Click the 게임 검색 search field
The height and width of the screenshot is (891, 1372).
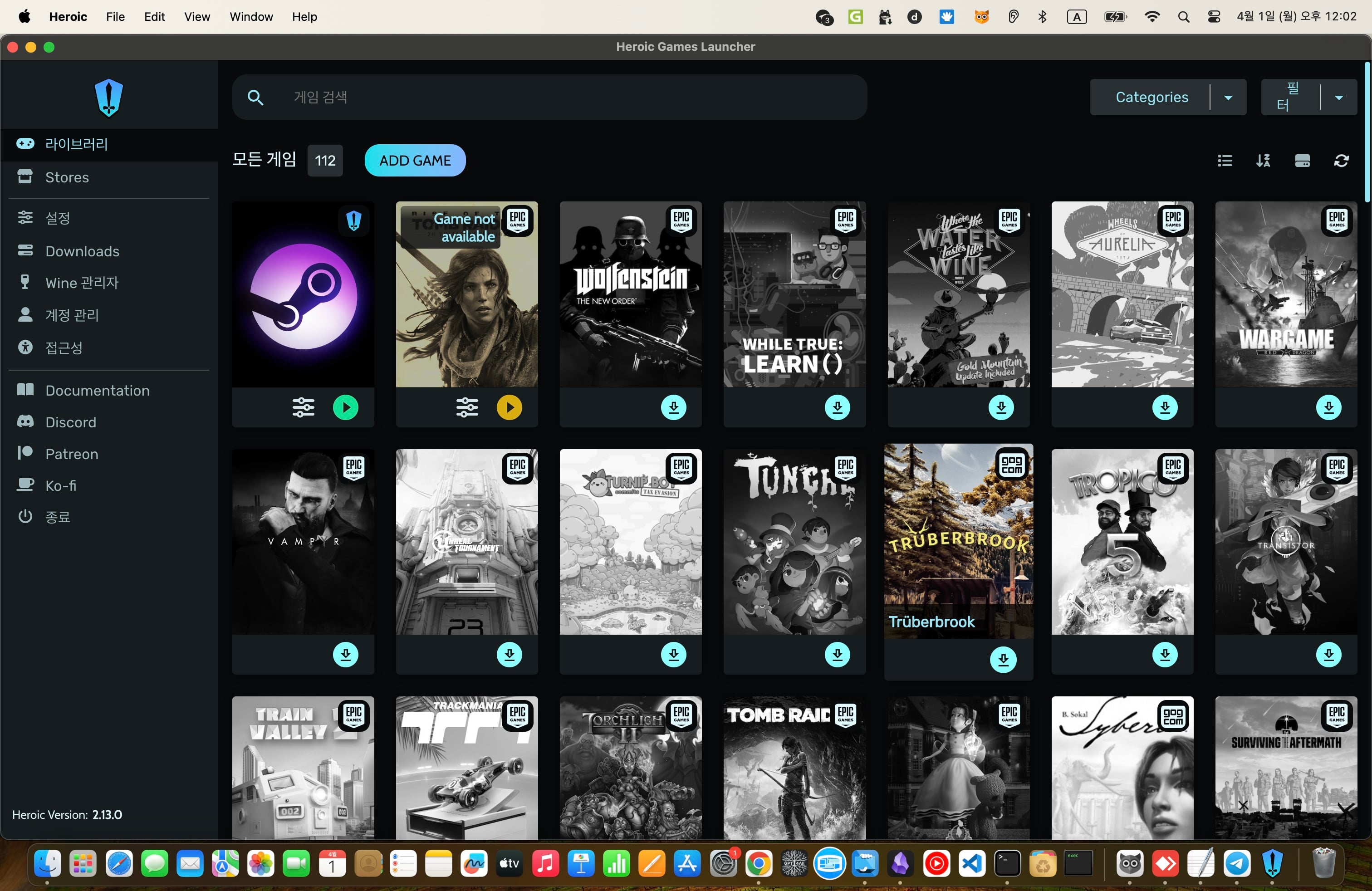(549, 97)
